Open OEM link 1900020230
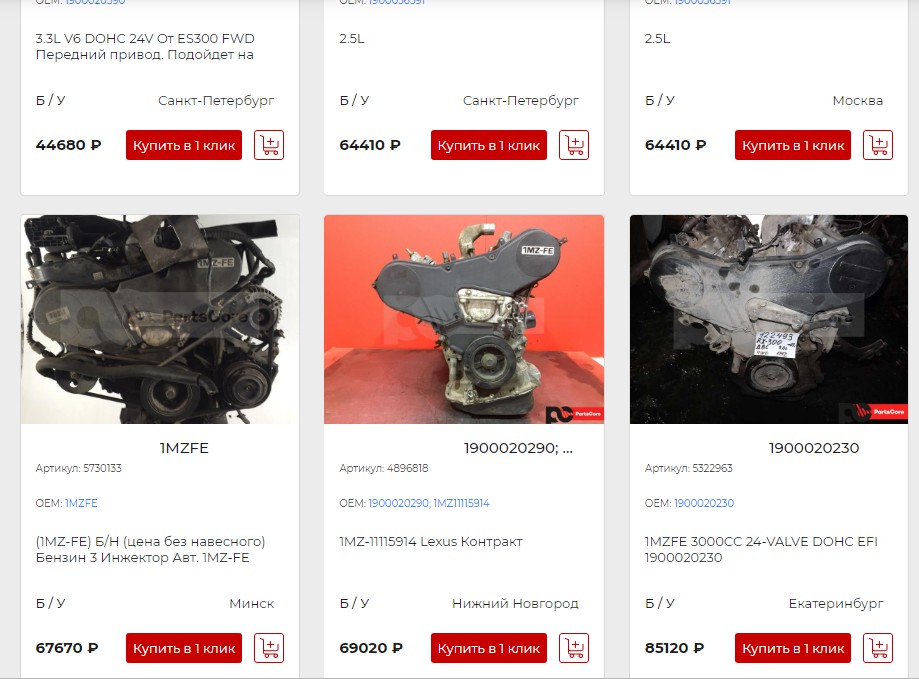919x679 pixels. [704, 503]
